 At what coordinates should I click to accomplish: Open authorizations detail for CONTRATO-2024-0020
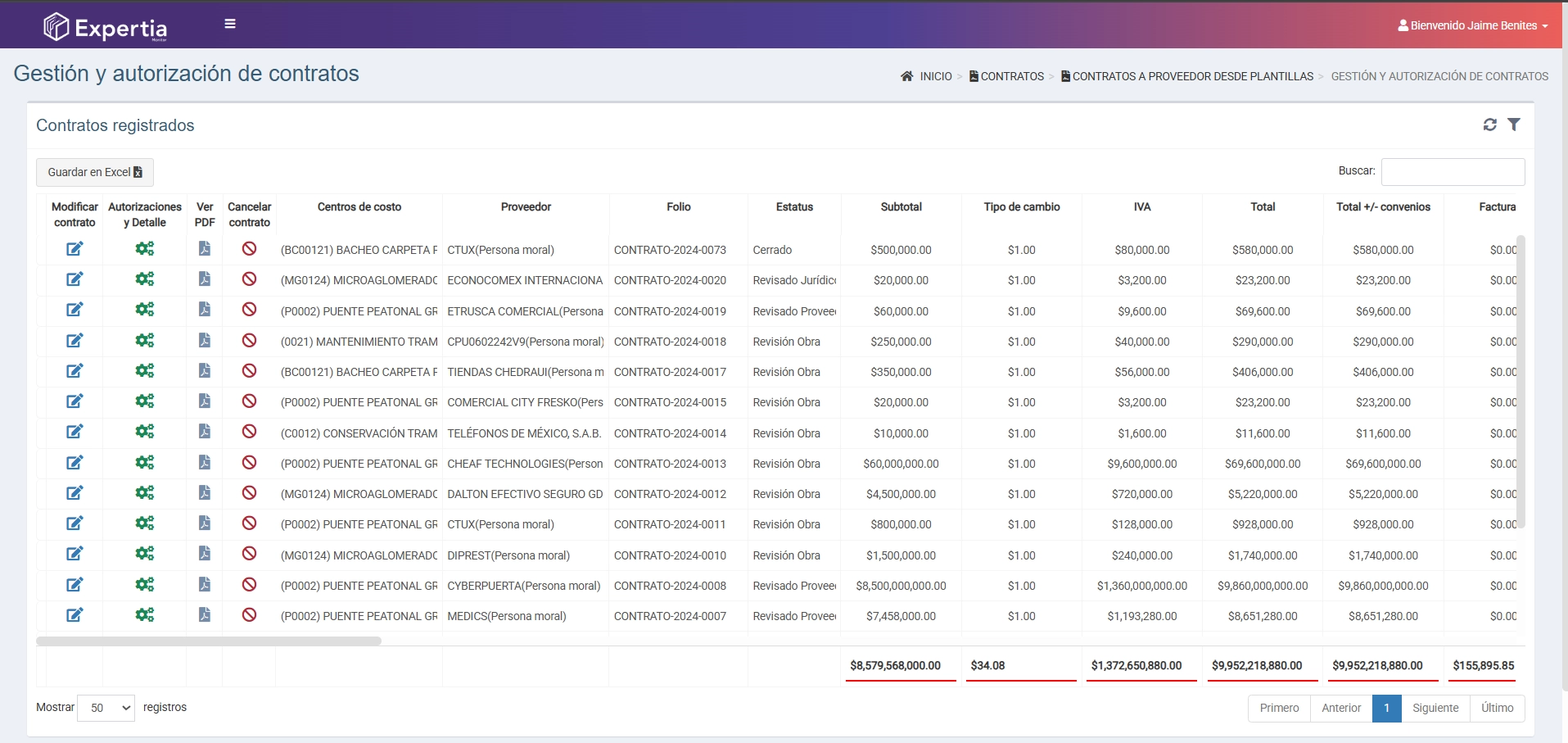tap(145, 279)
